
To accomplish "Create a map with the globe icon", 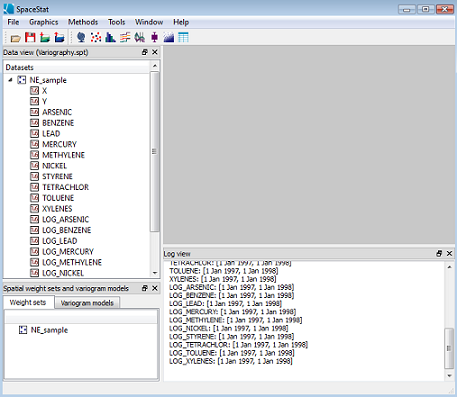I will click(81, 37).
